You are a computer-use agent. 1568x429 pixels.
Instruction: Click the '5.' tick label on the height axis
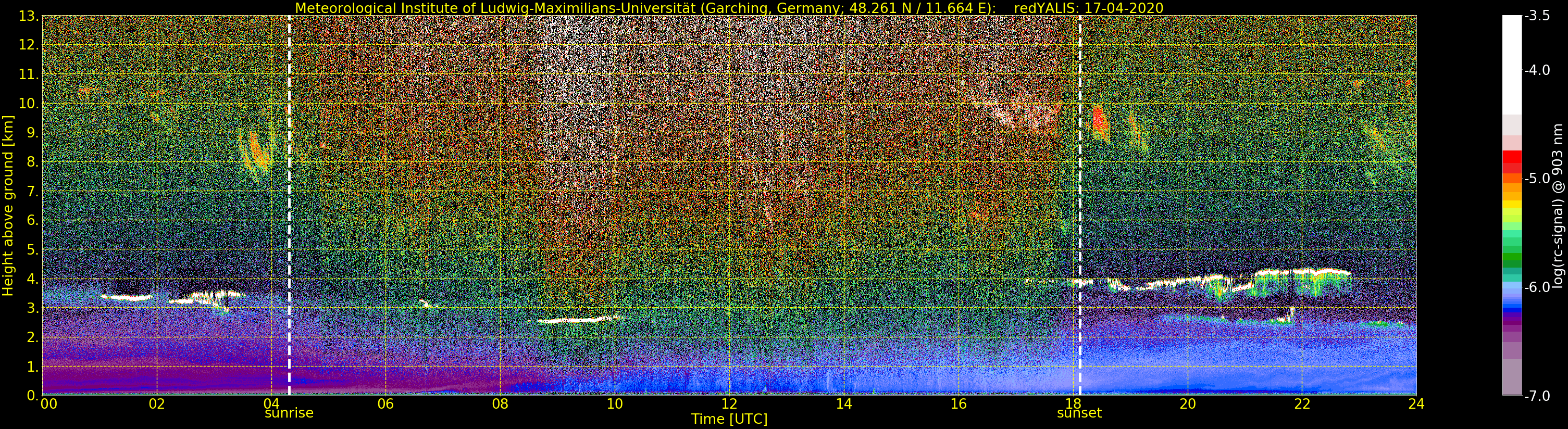coord(32,249)
